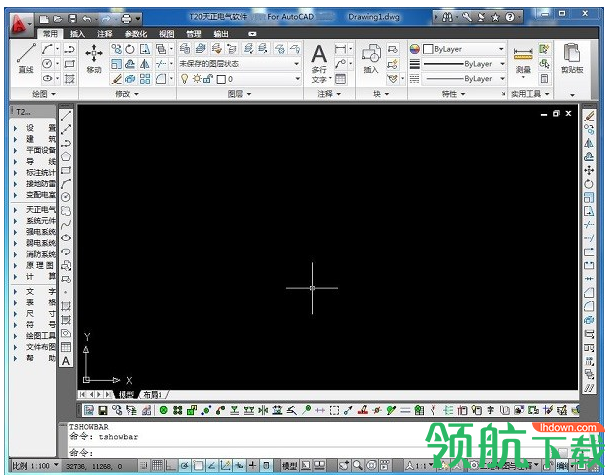Click the Favorites star icon in title bar
605x475 pixels.
pos(495,17)
